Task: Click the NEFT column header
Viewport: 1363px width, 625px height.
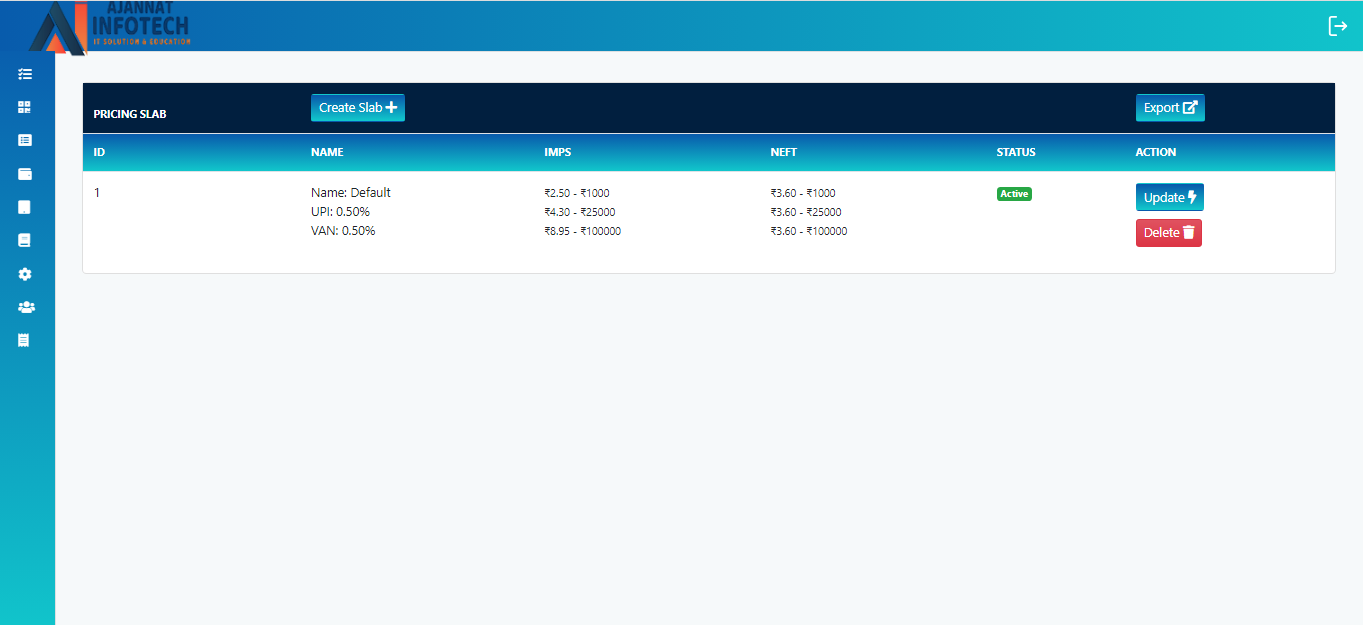Action: point(783,152)
